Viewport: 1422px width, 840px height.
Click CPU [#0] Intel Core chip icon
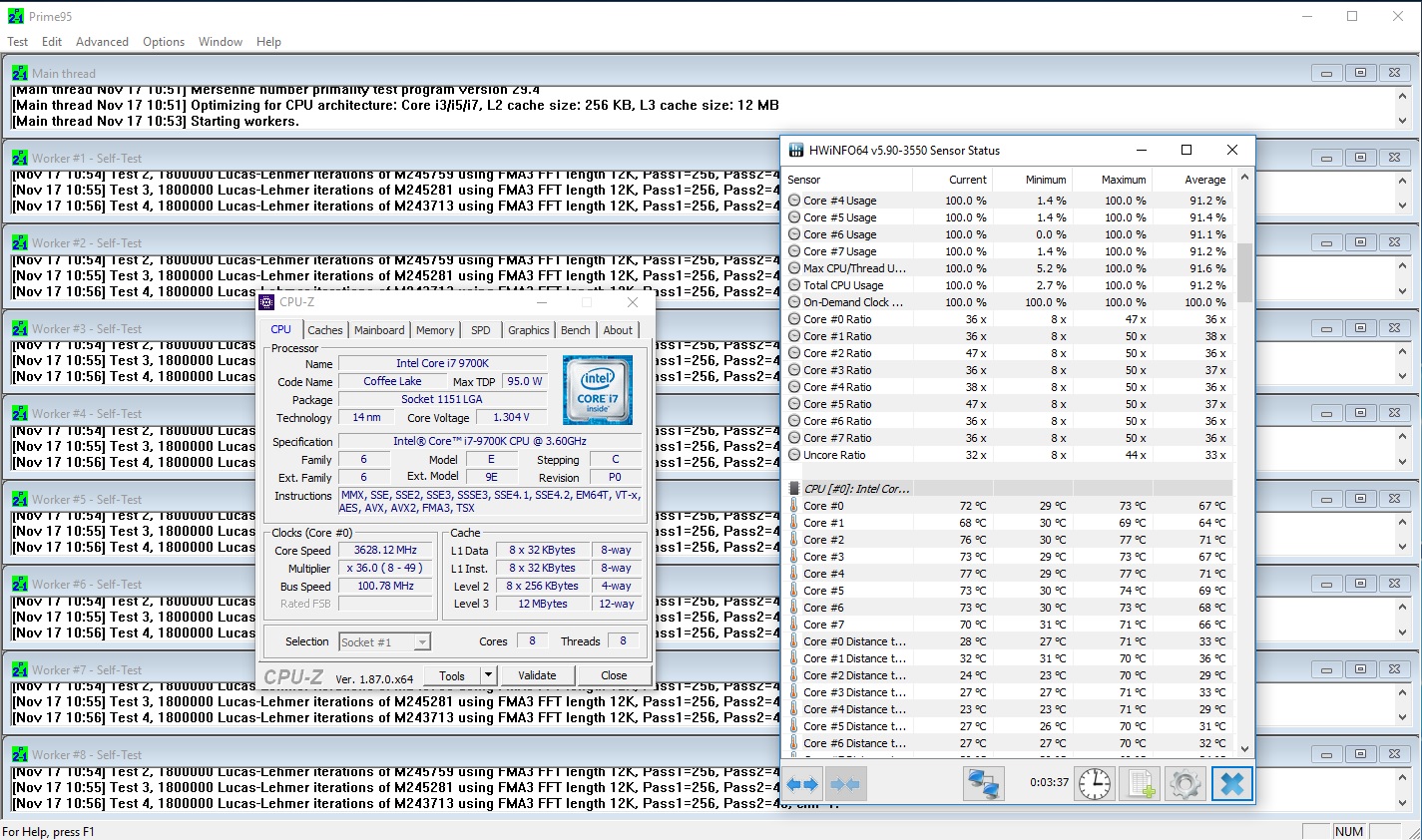coord(794,489)
